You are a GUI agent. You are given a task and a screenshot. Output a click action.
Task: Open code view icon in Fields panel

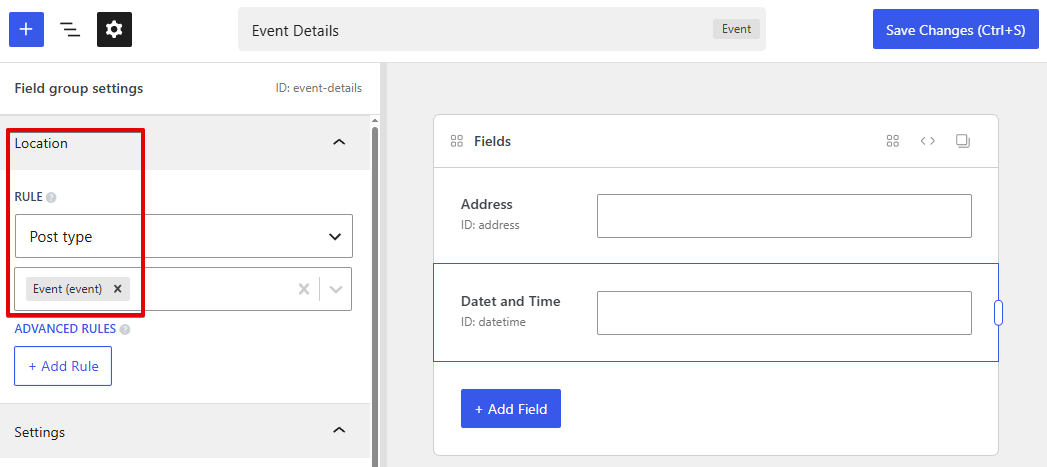click(x=927, y=141)
